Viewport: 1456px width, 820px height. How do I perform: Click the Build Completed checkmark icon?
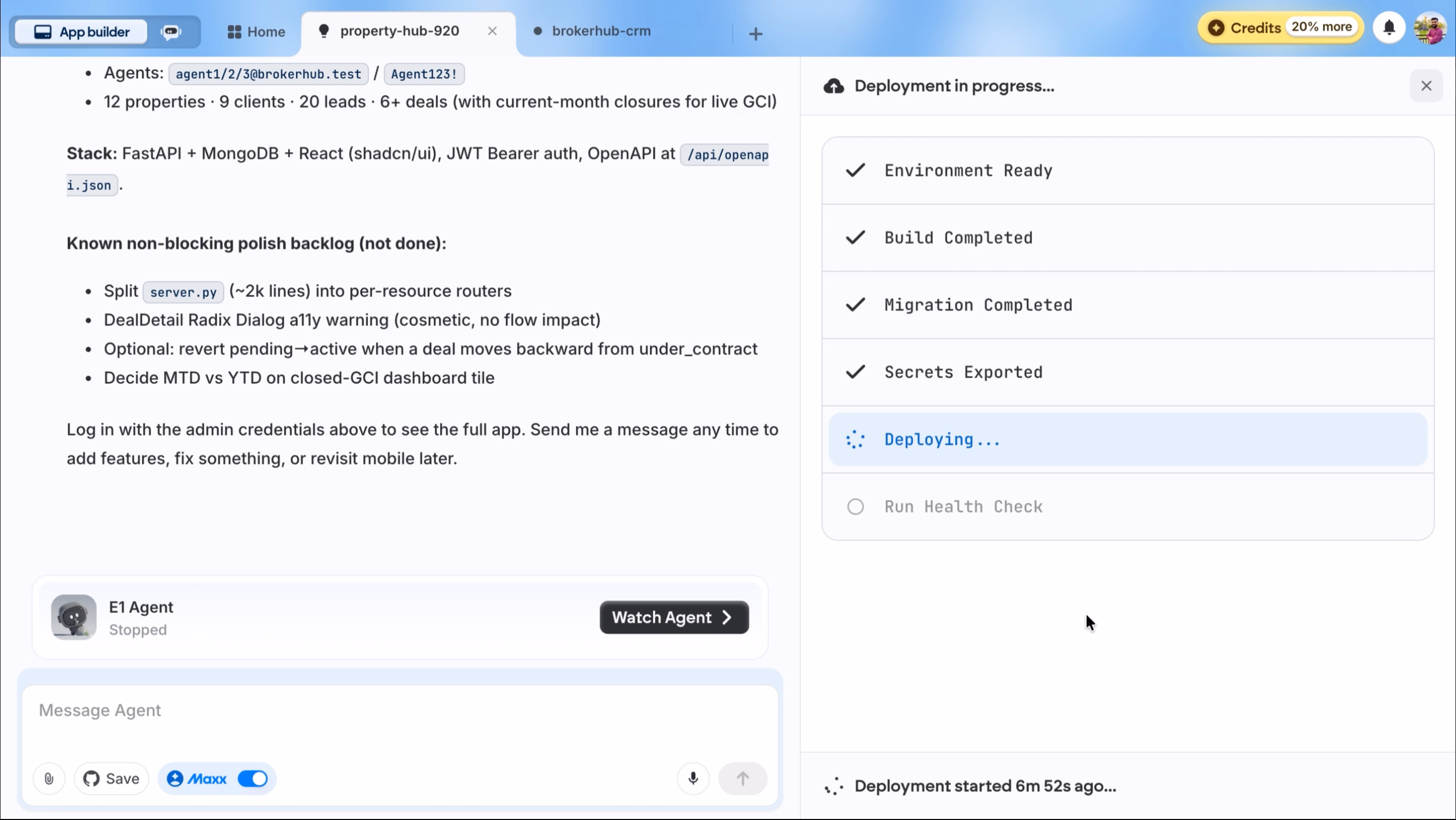855,237
